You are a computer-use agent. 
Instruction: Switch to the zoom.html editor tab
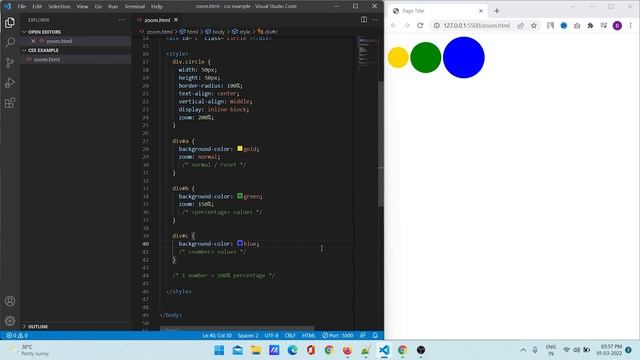click(x=158, y=20)
